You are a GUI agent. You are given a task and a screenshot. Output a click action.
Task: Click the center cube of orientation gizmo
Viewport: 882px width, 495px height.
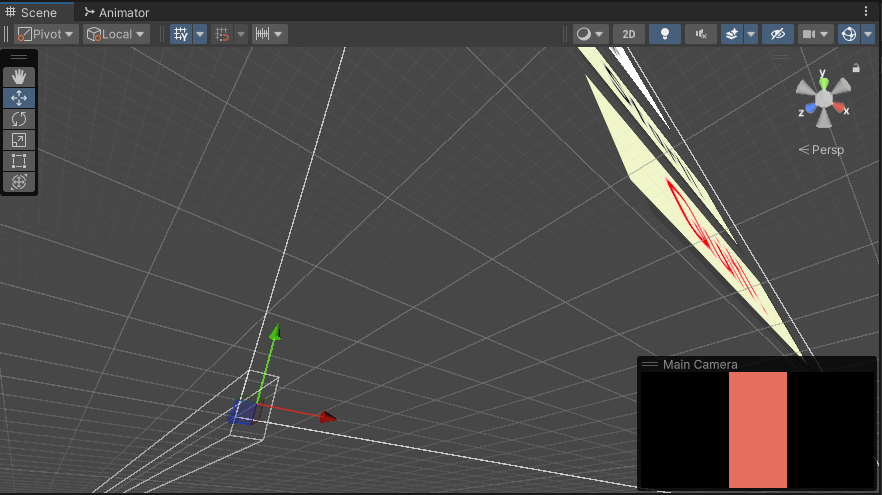pos(824,98)
